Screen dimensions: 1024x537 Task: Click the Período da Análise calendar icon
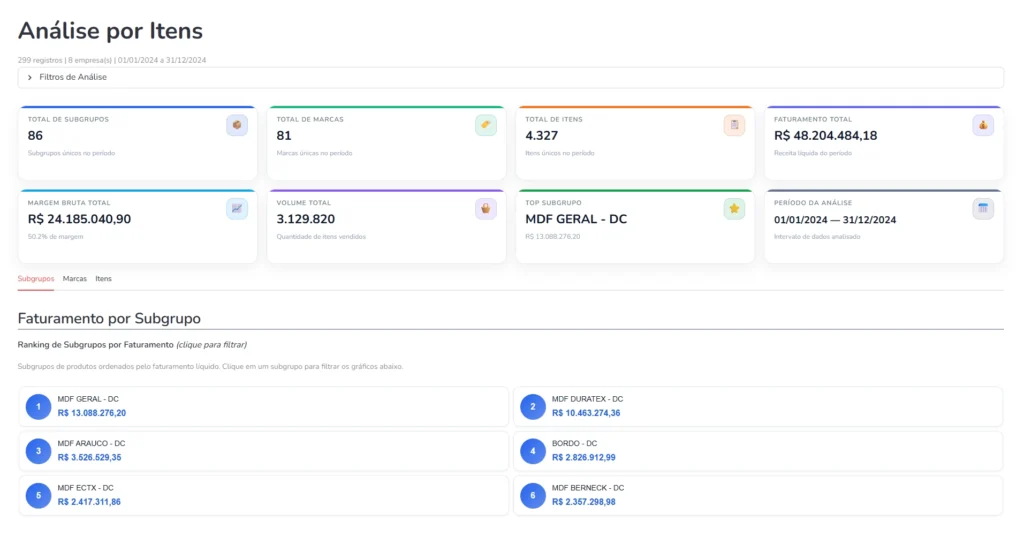(983, 209)
